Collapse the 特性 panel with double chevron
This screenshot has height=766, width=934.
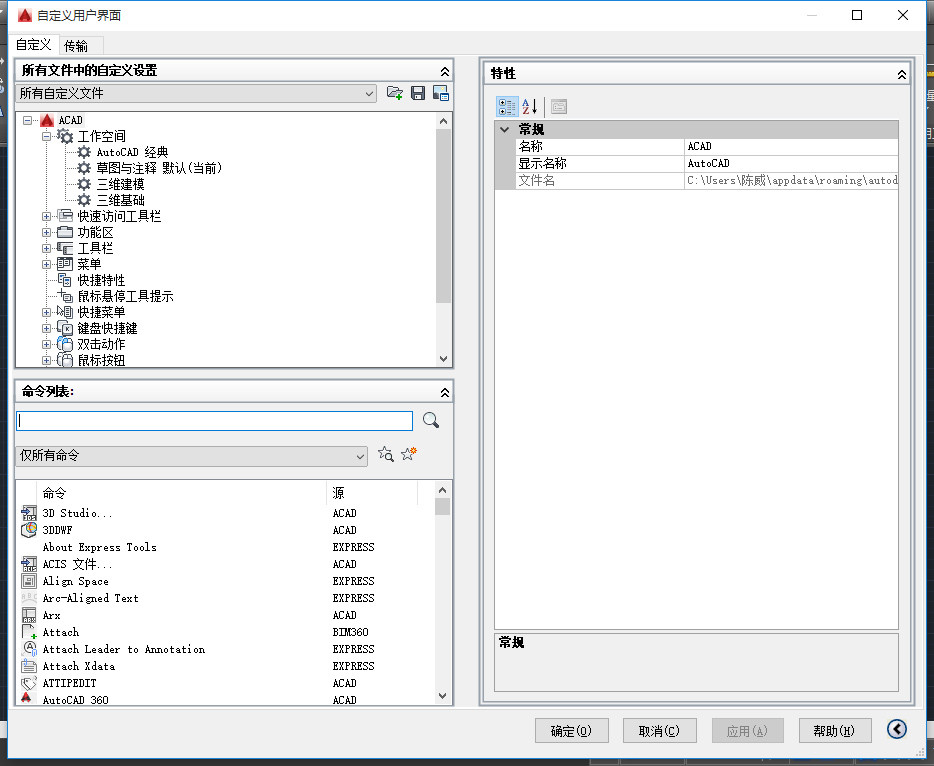[x=902, y=74]
